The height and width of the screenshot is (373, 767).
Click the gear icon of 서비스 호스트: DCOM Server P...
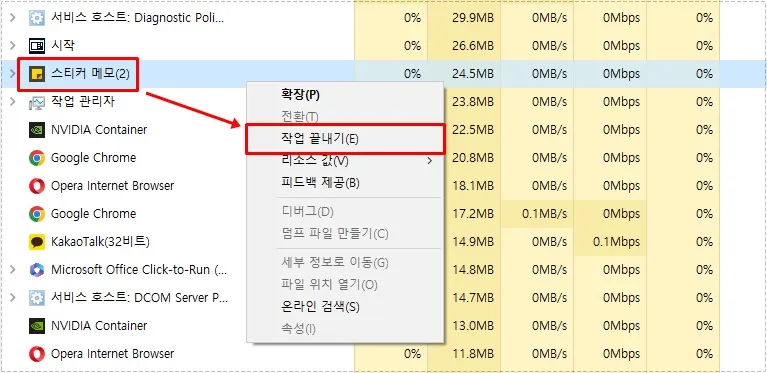click(37, 297)
